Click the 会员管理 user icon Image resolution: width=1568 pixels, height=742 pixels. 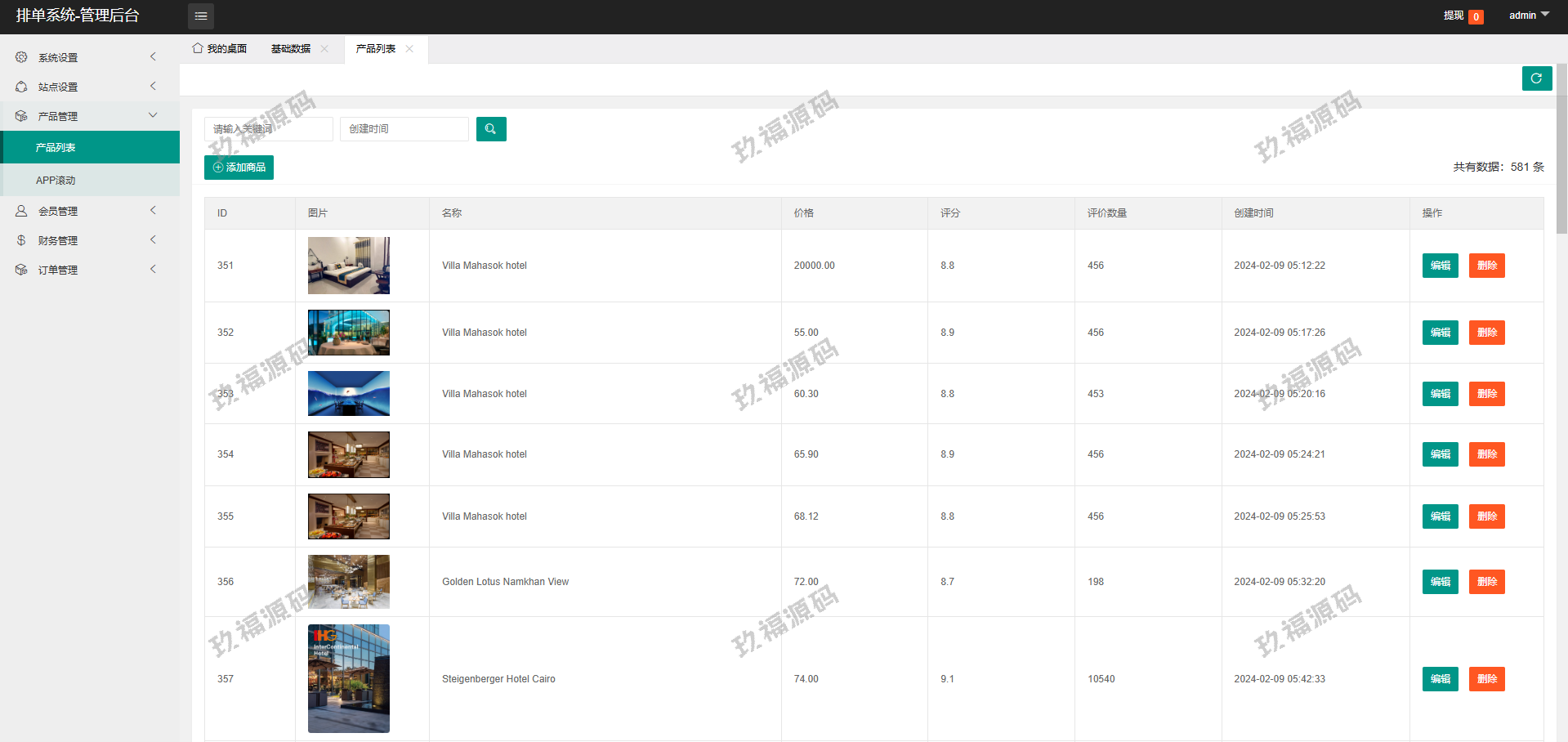(21, 211)
